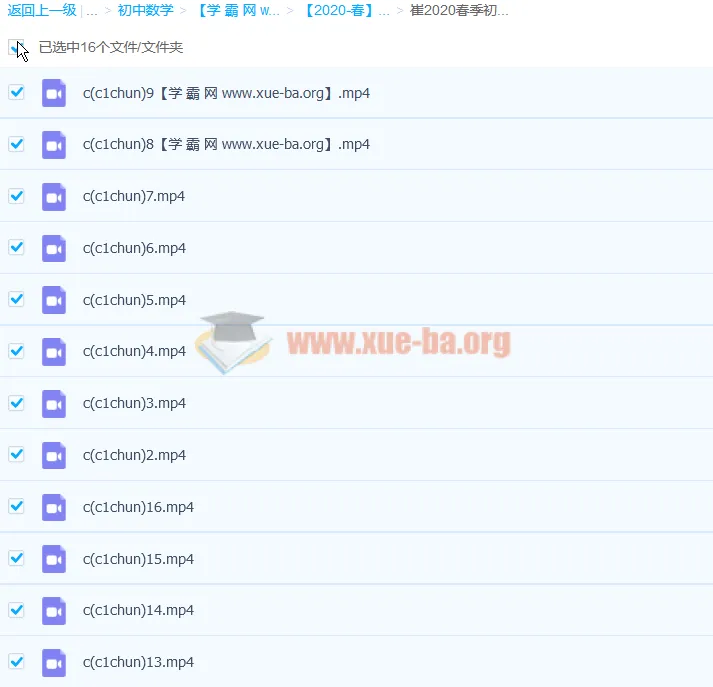Screen dimensions: 713x687
Task: Click video icon for c(c1chun)13.mp4
Action: point(53,662)
